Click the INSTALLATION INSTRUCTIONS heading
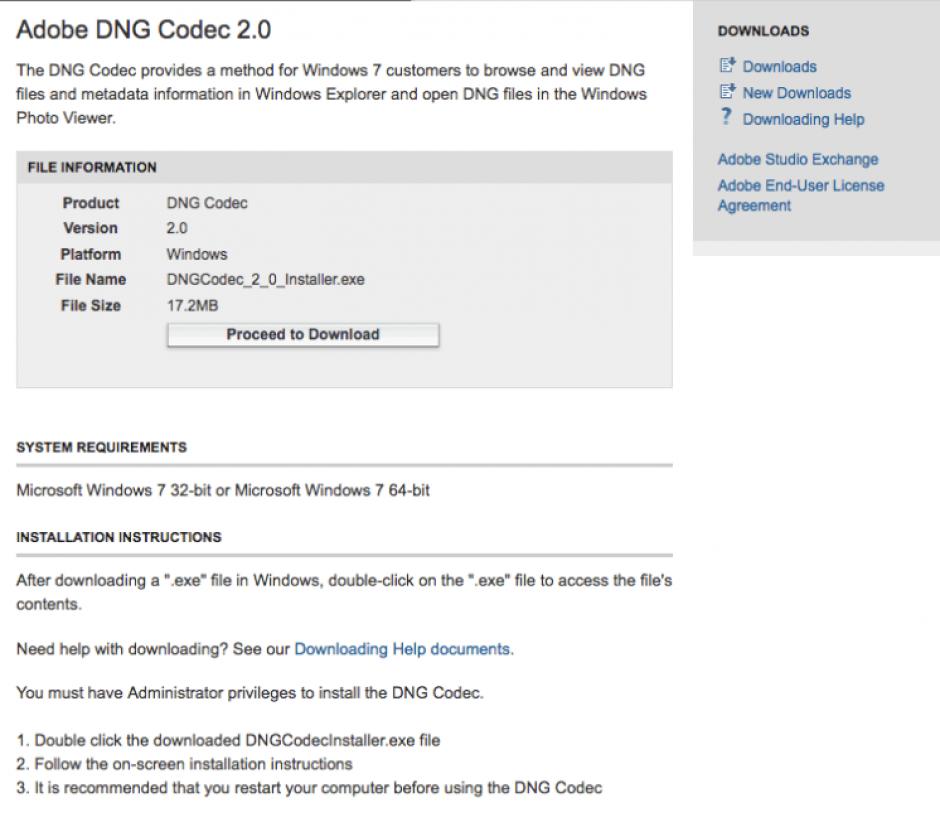The width and height of the screenshot is (940, 822). coord(119,537)
